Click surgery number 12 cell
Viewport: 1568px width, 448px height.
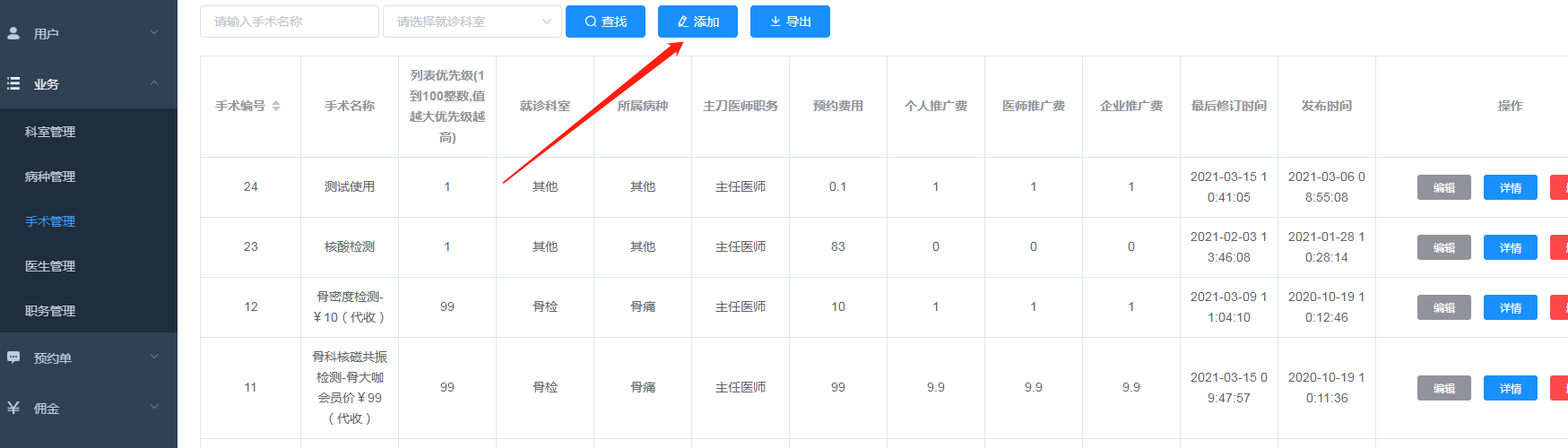(251, 306)
